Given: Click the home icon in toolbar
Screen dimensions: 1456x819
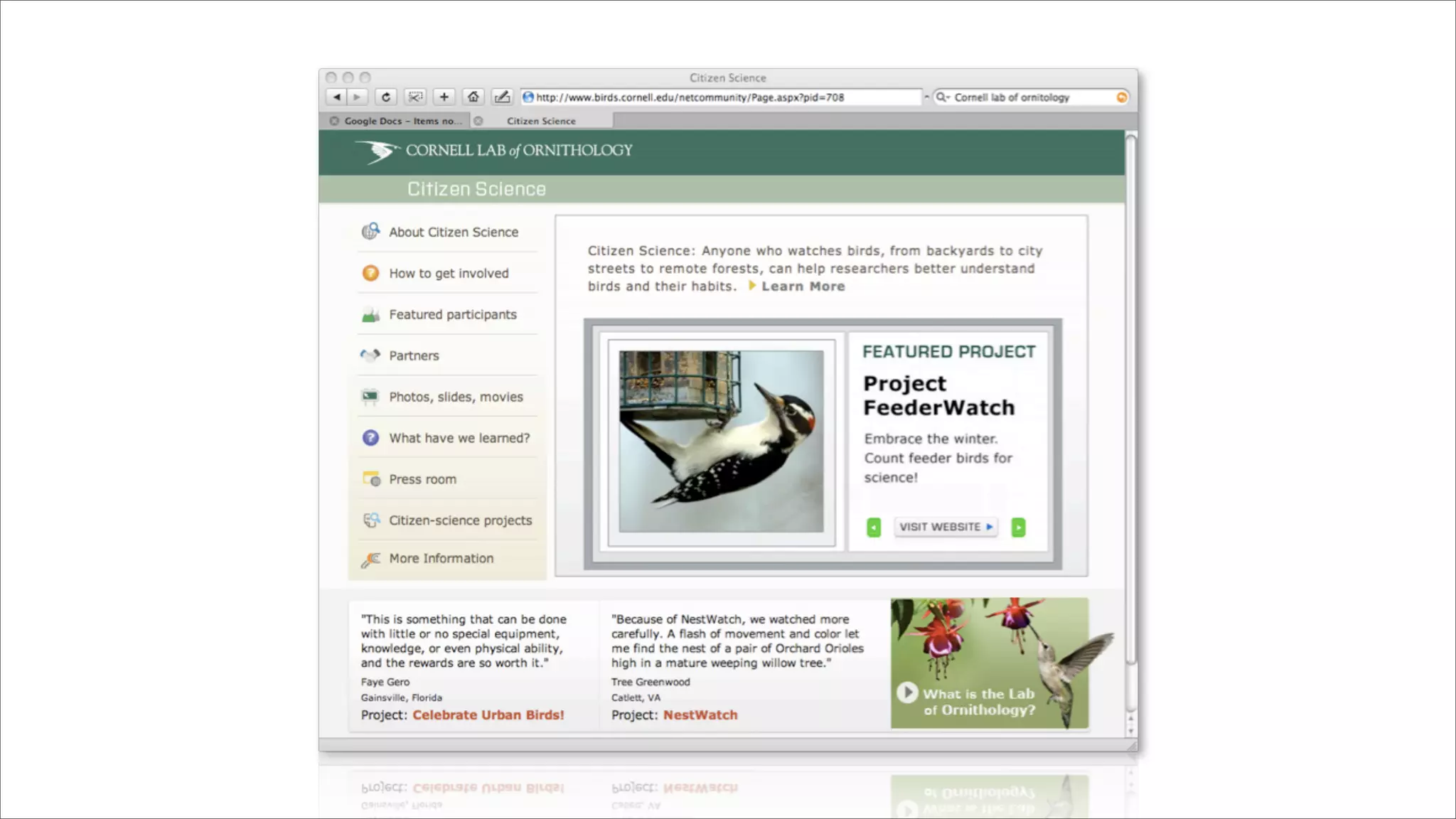Looking at the screenshot, I should pyautogui.click(x=473, y=97).
